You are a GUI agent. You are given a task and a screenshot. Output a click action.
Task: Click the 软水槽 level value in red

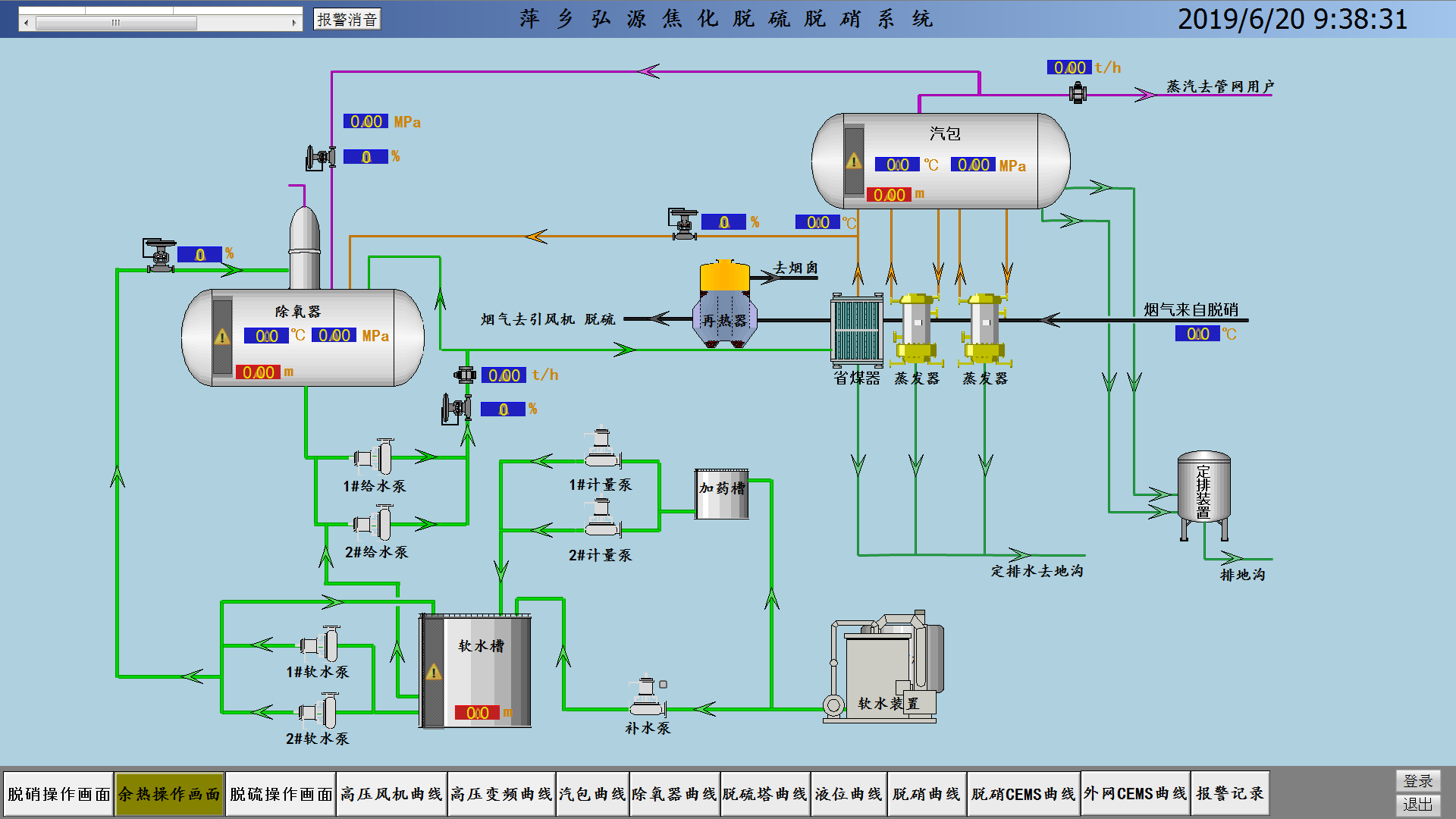pos(477,713)
